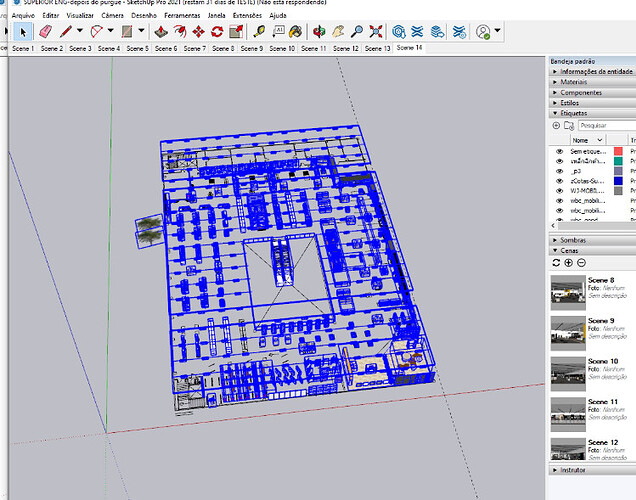
Task: Open the Arquivo menu
Action: tap(23, 15)
